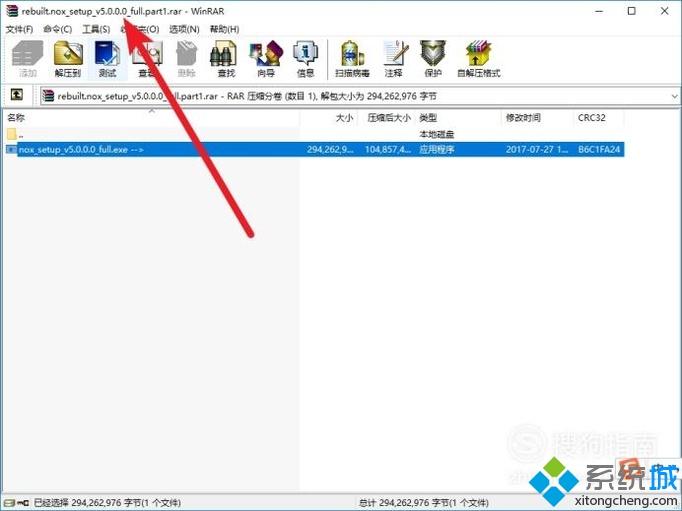Click the 本地磁盘 type cell
Screen dimensions: 682x511
[436, 134]
